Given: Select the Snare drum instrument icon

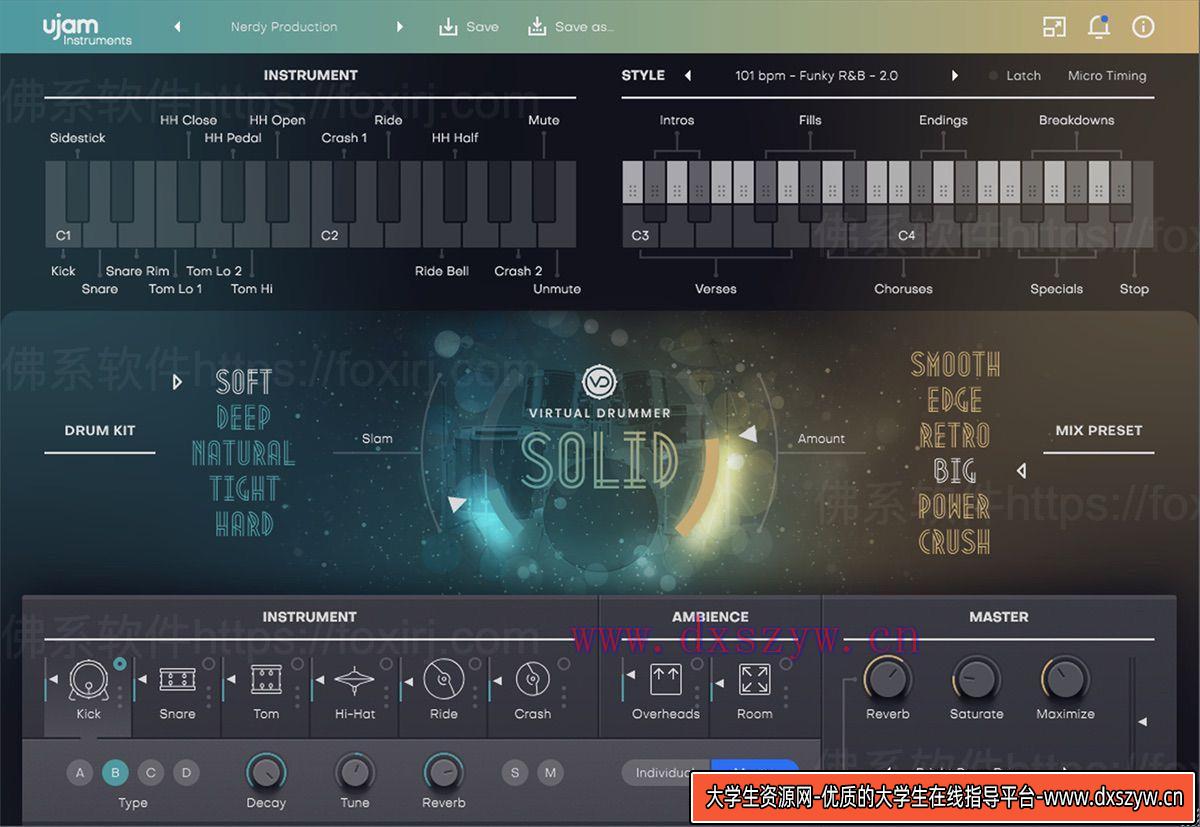Looking at the screenshot, I should (177, 680).
